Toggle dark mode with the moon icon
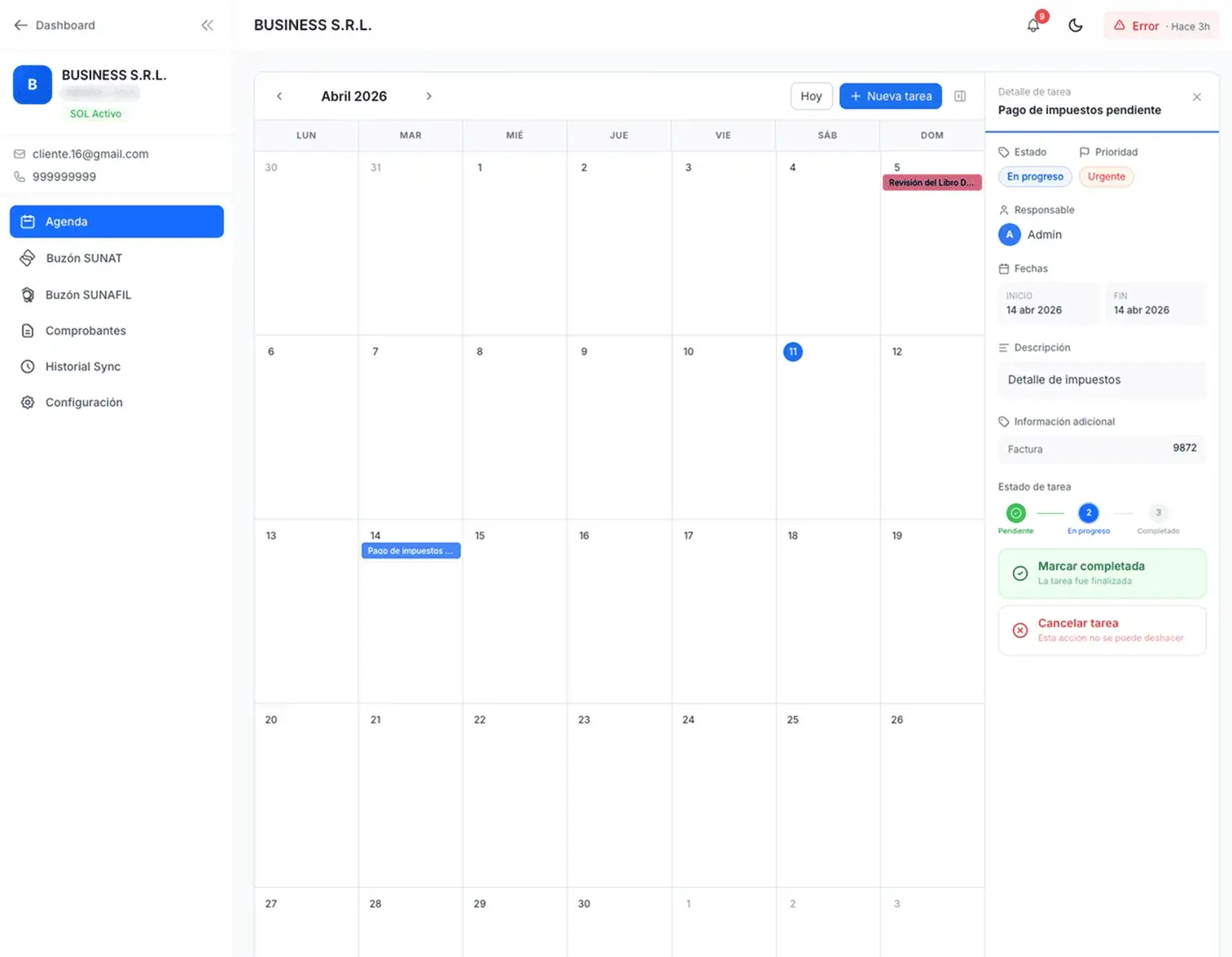The width and height of the screenshot is (1232, 957). [1075, 25]
